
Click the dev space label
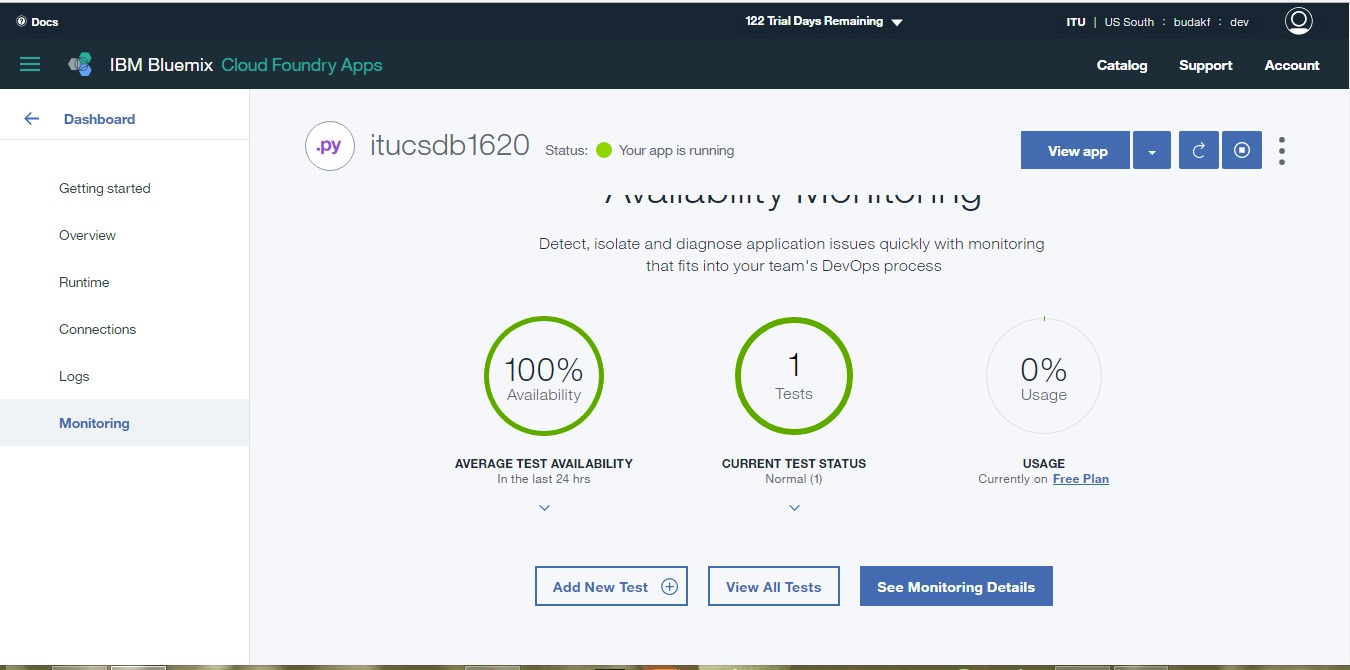point(1239,22)
